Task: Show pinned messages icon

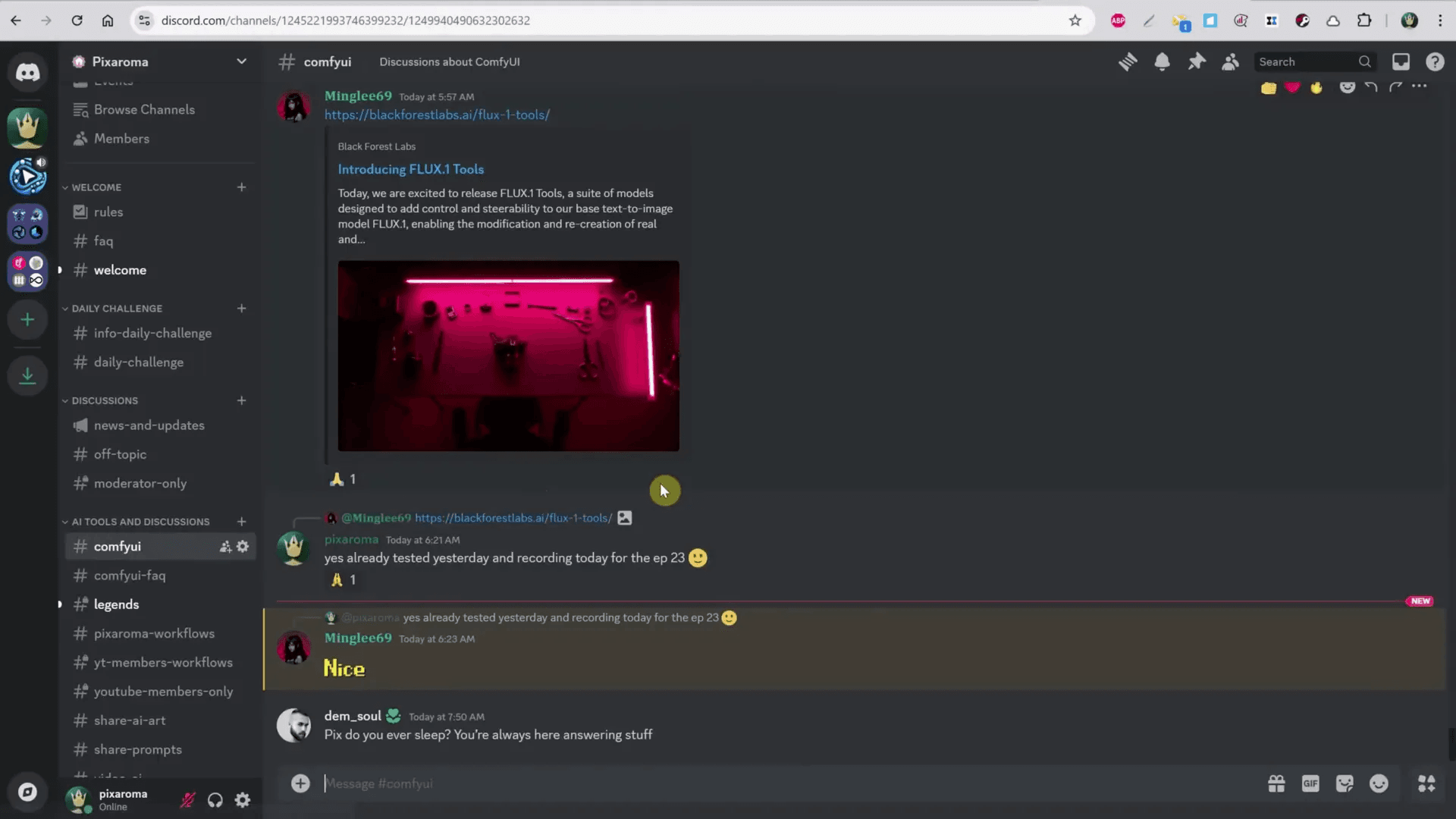Action: tap(1197, 61)
